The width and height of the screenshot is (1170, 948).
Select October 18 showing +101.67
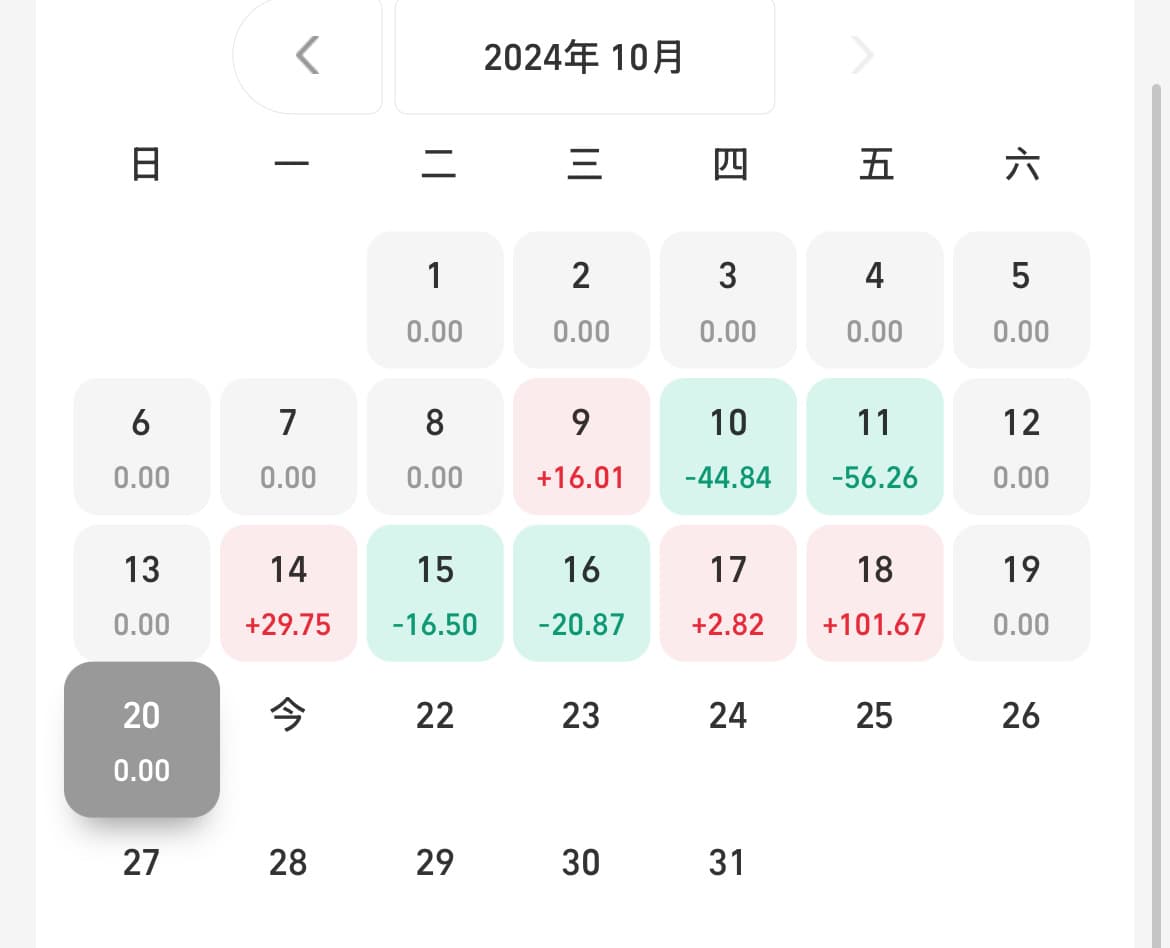tap(874, 594)
